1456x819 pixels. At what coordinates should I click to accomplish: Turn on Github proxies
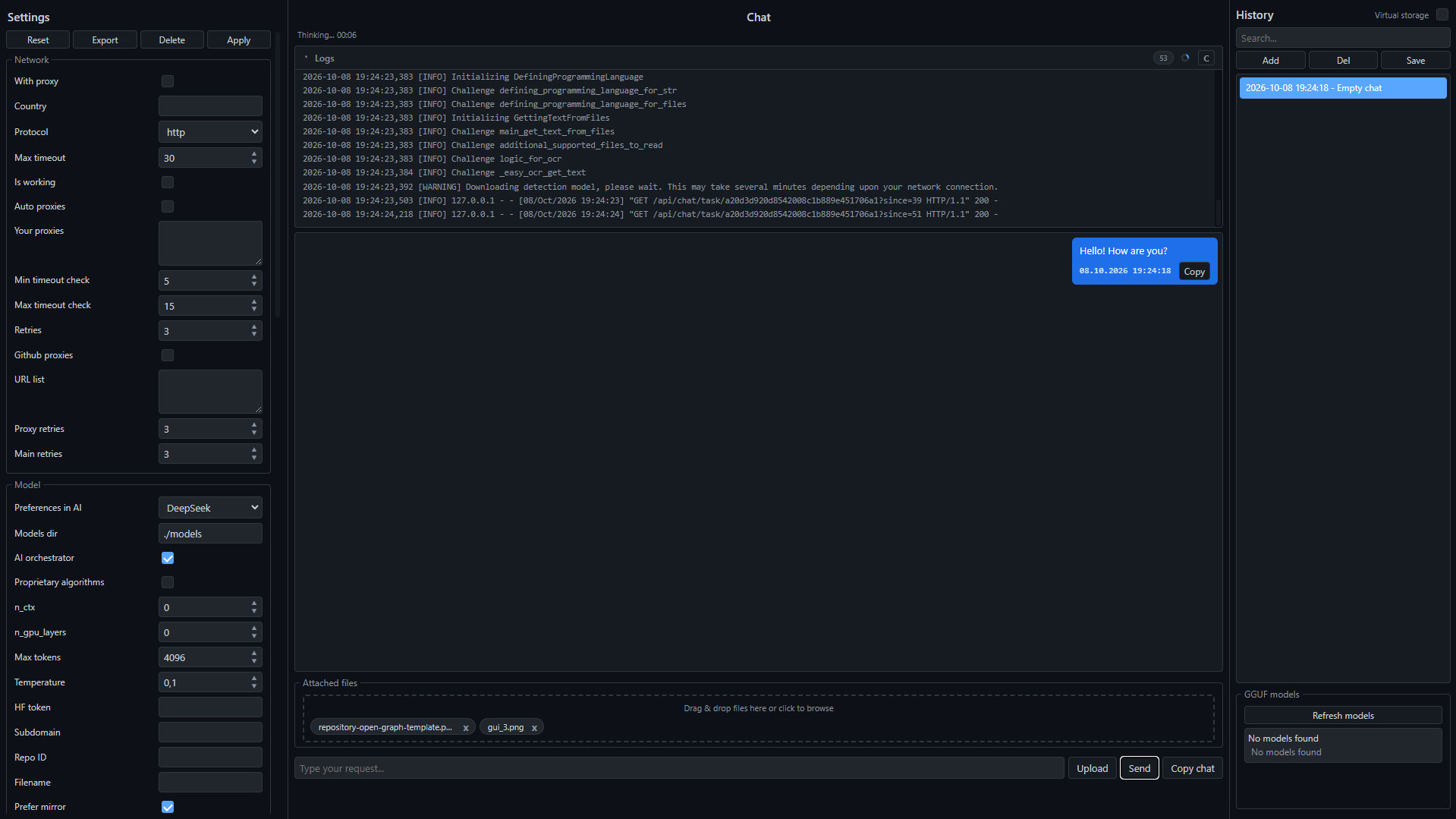168,355
